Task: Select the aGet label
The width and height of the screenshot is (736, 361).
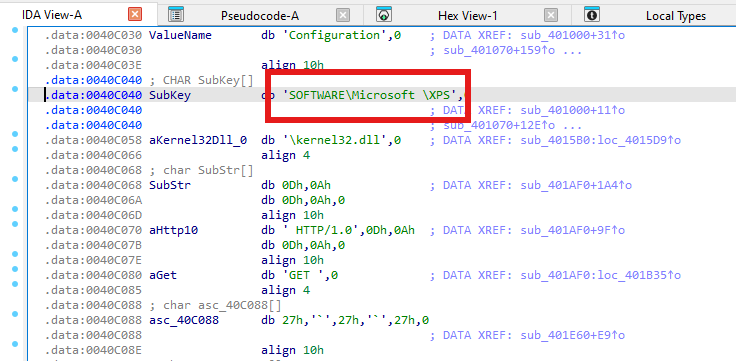Action: click(163, 276)
